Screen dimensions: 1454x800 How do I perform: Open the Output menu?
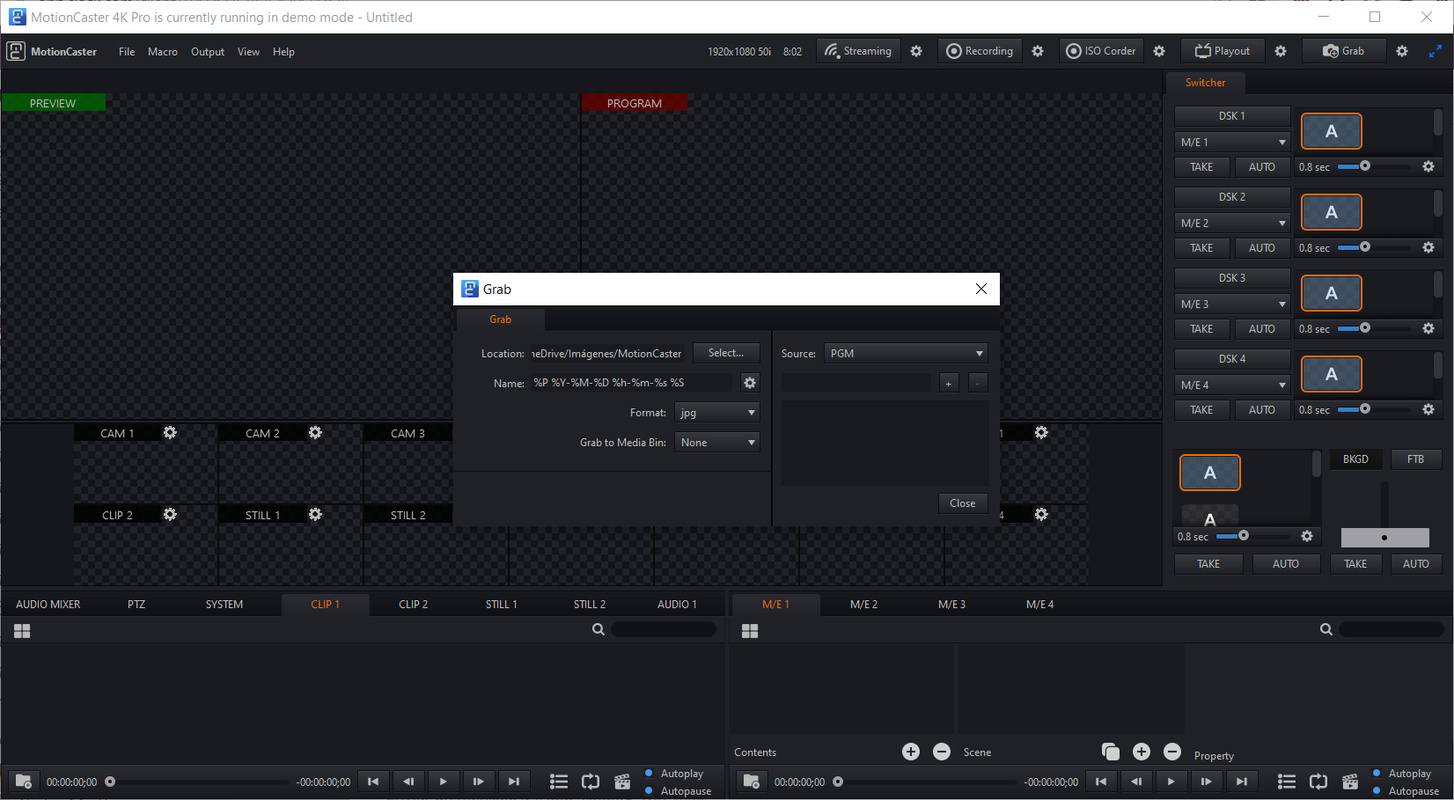(x=208, y=52)
